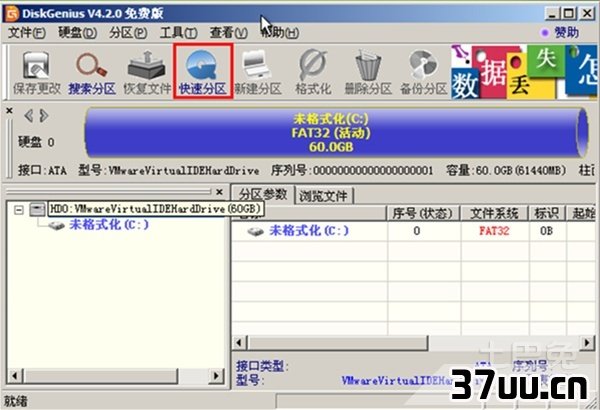Screen dimensions: 600x410
Task: Open Backup Partition (备份分区) tool
Action: click(x=423, y=73)
